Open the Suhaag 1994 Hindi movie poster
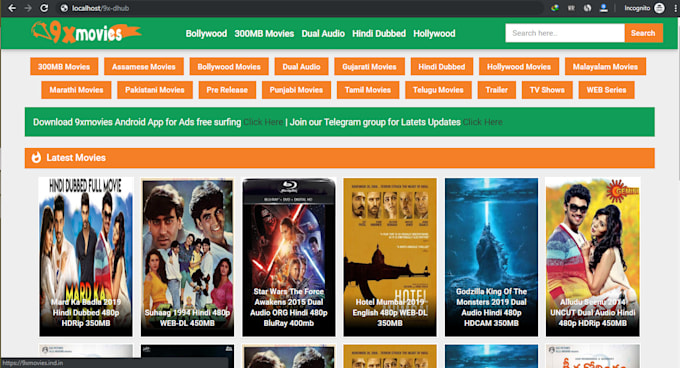 (x=187, y=257)
